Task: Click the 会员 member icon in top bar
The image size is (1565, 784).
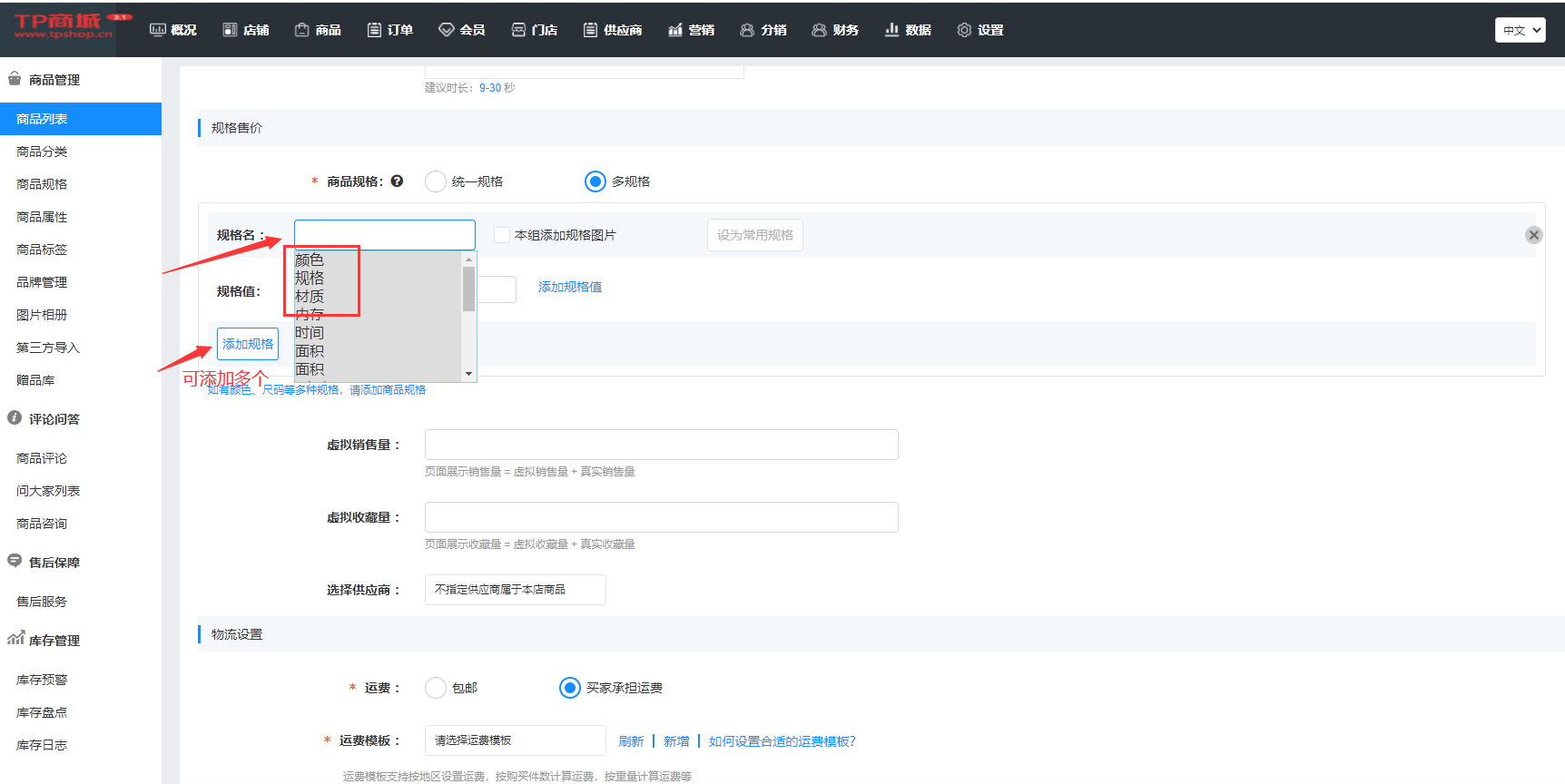Action: (446, 30)
